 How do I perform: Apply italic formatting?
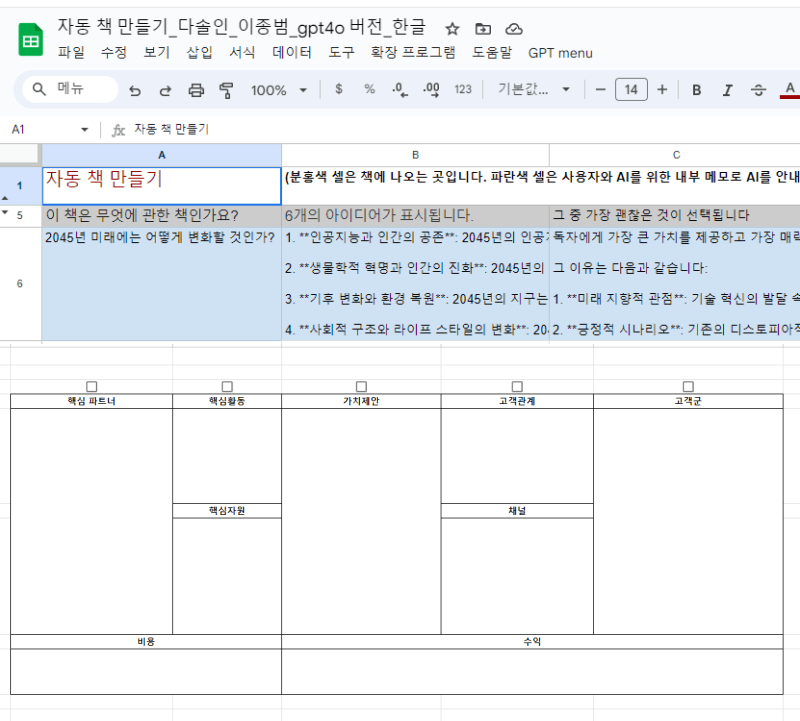728,90
